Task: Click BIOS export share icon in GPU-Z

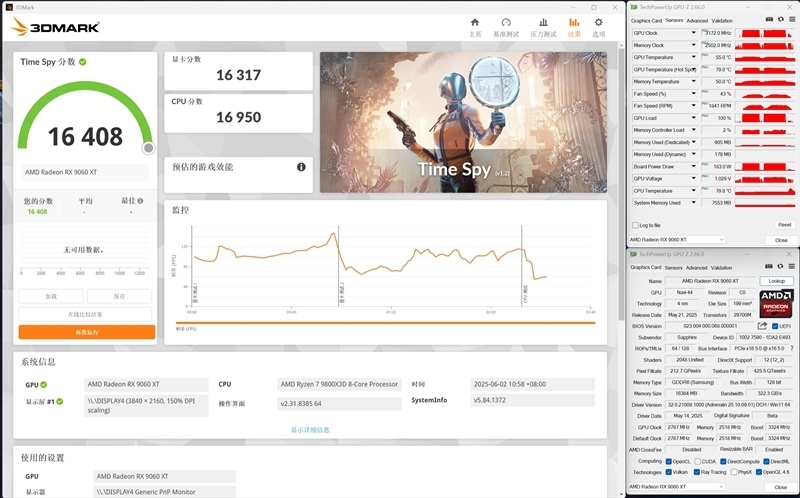Action: pos(762,326)
